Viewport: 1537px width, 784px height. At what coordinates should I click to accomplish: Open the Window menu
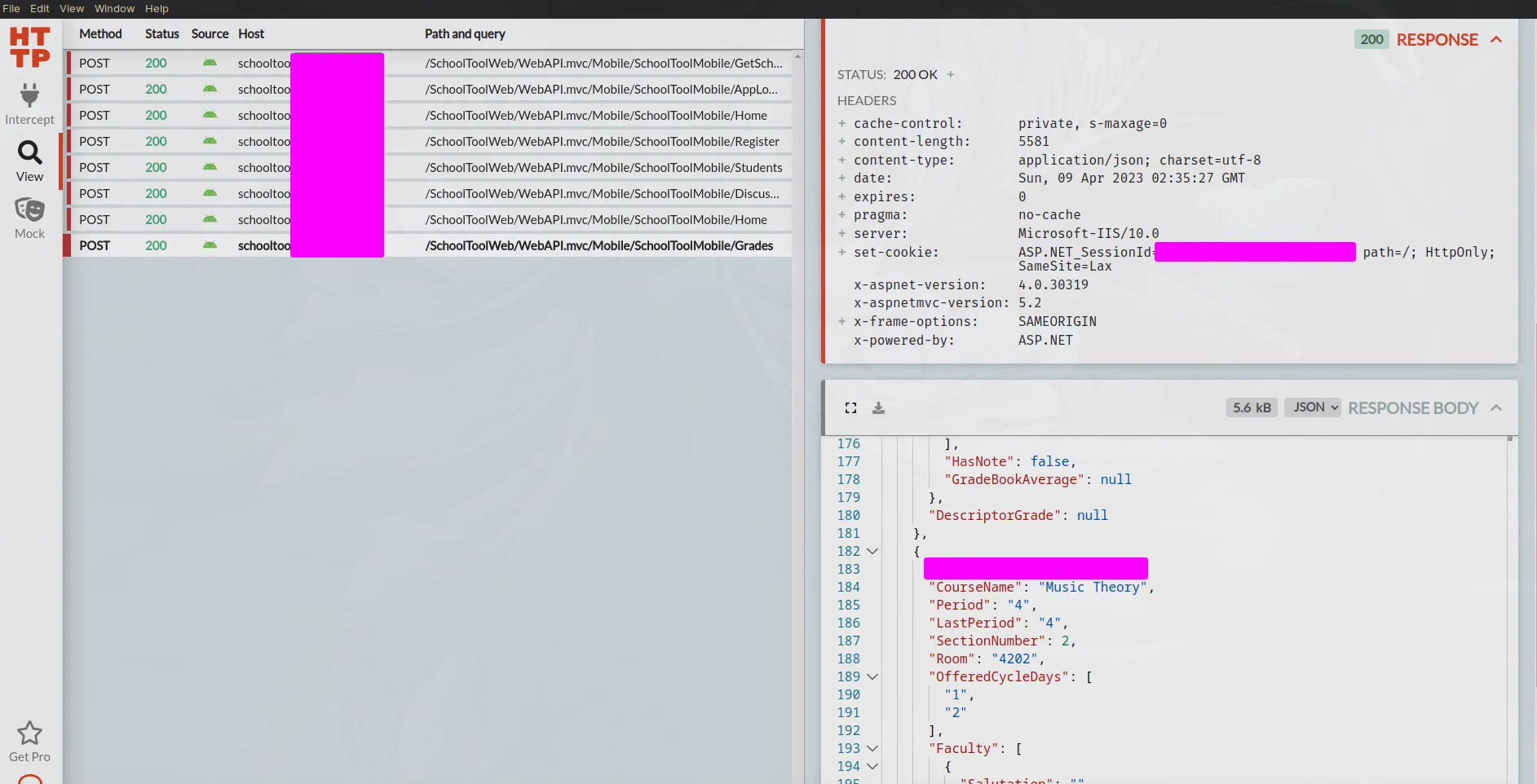click(114, 8)
